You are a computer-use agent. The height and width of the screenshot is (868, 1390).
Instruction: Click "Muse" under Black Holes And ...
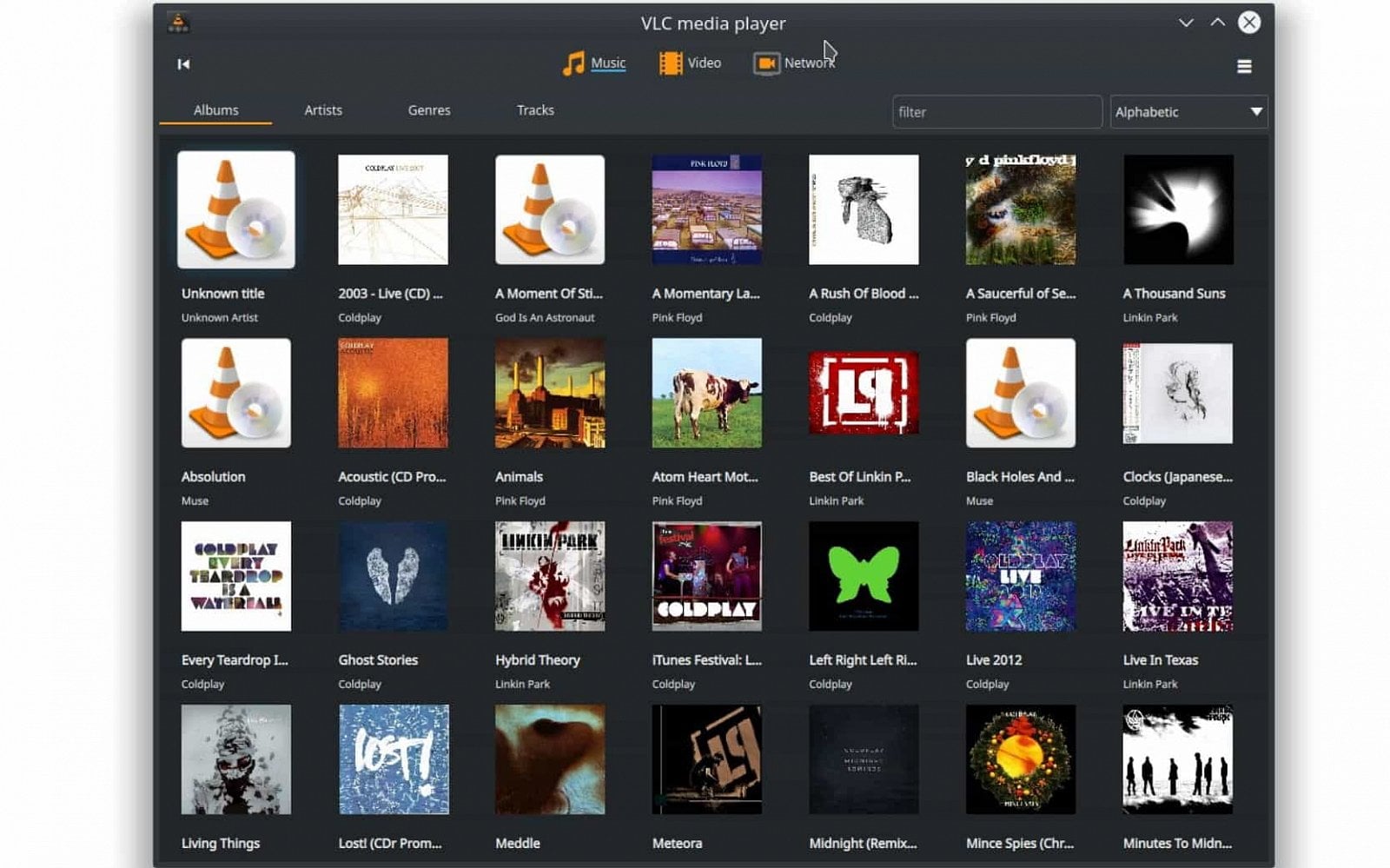(979, 501)
